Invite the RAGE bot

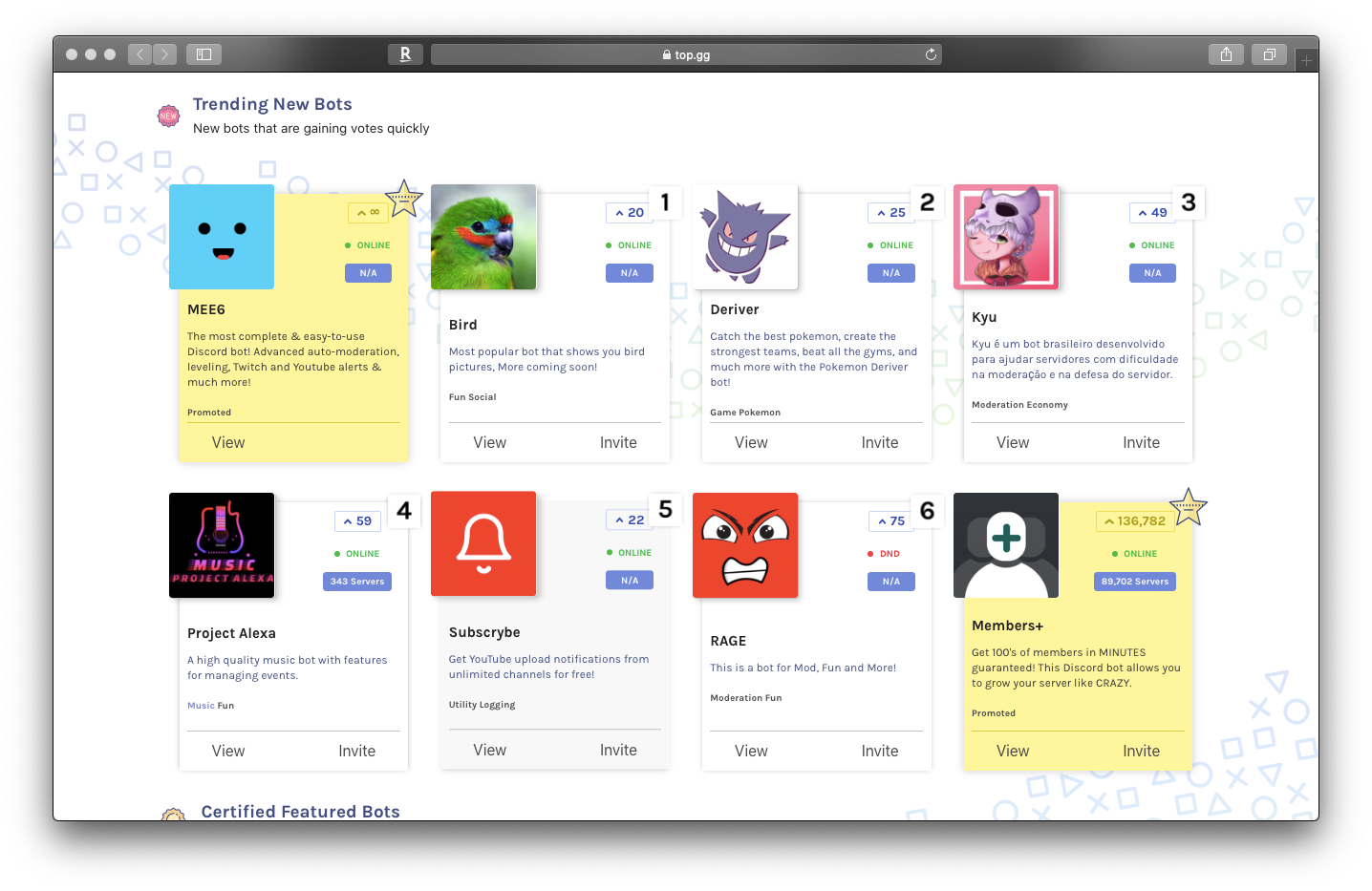pos(880,752)
